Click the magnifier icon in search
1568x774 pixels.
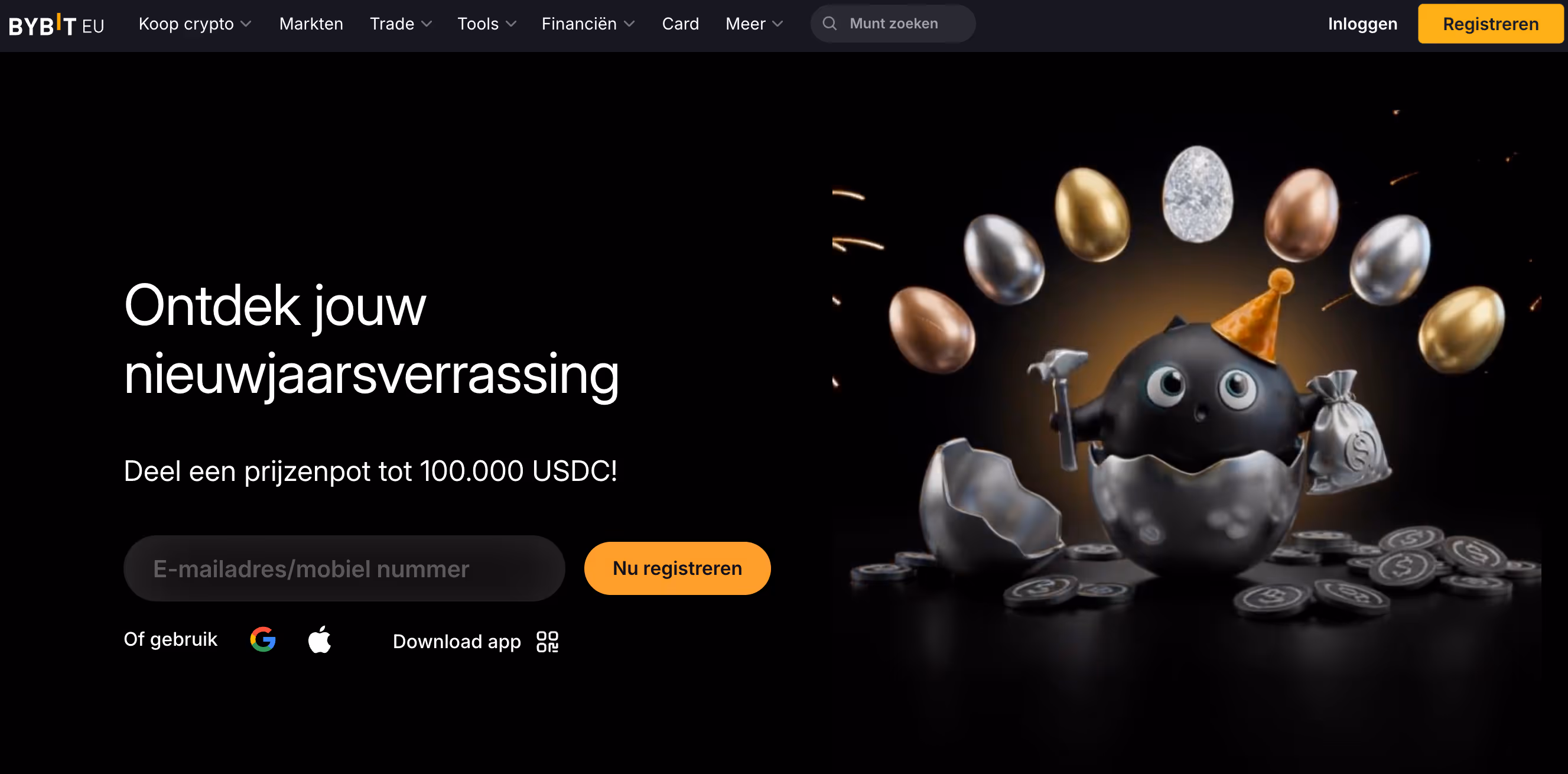(x=829, y=24)
